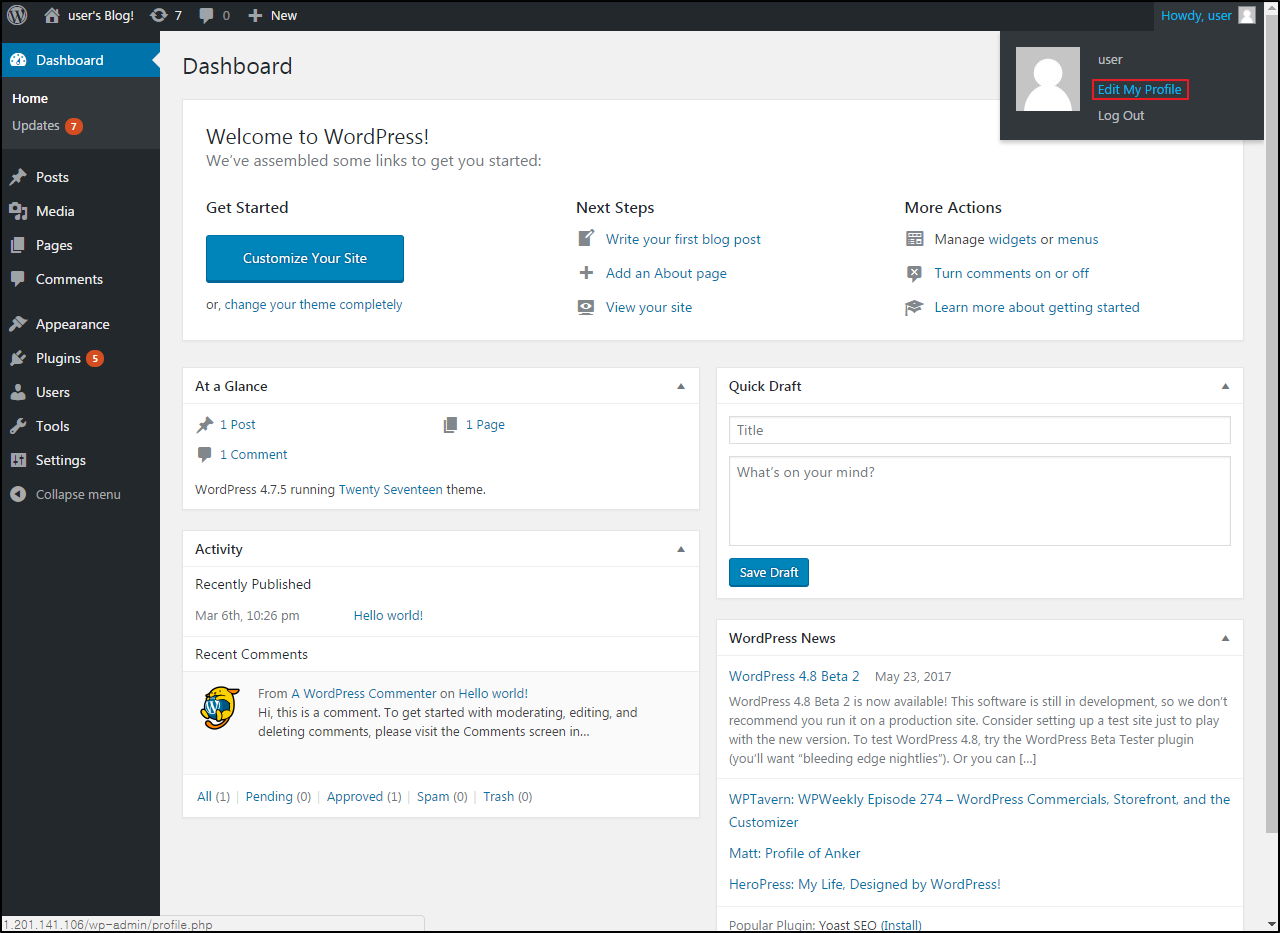Screen dimensions: 1280x933
Task: Click the plus icon beside New
Action: tap(255, 15)
